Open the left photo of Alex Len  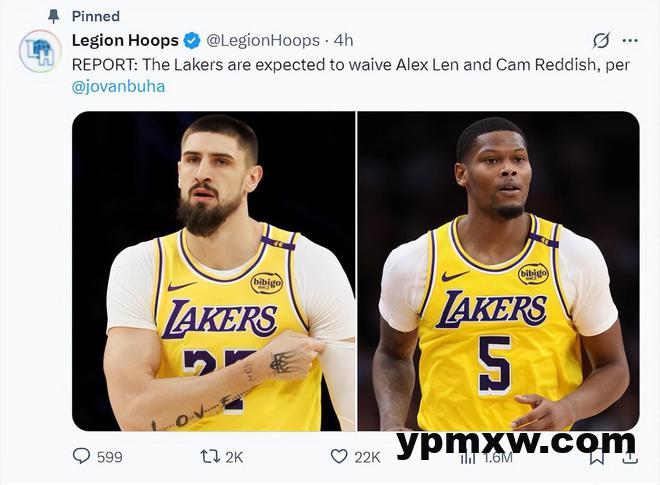coord(213,271)
